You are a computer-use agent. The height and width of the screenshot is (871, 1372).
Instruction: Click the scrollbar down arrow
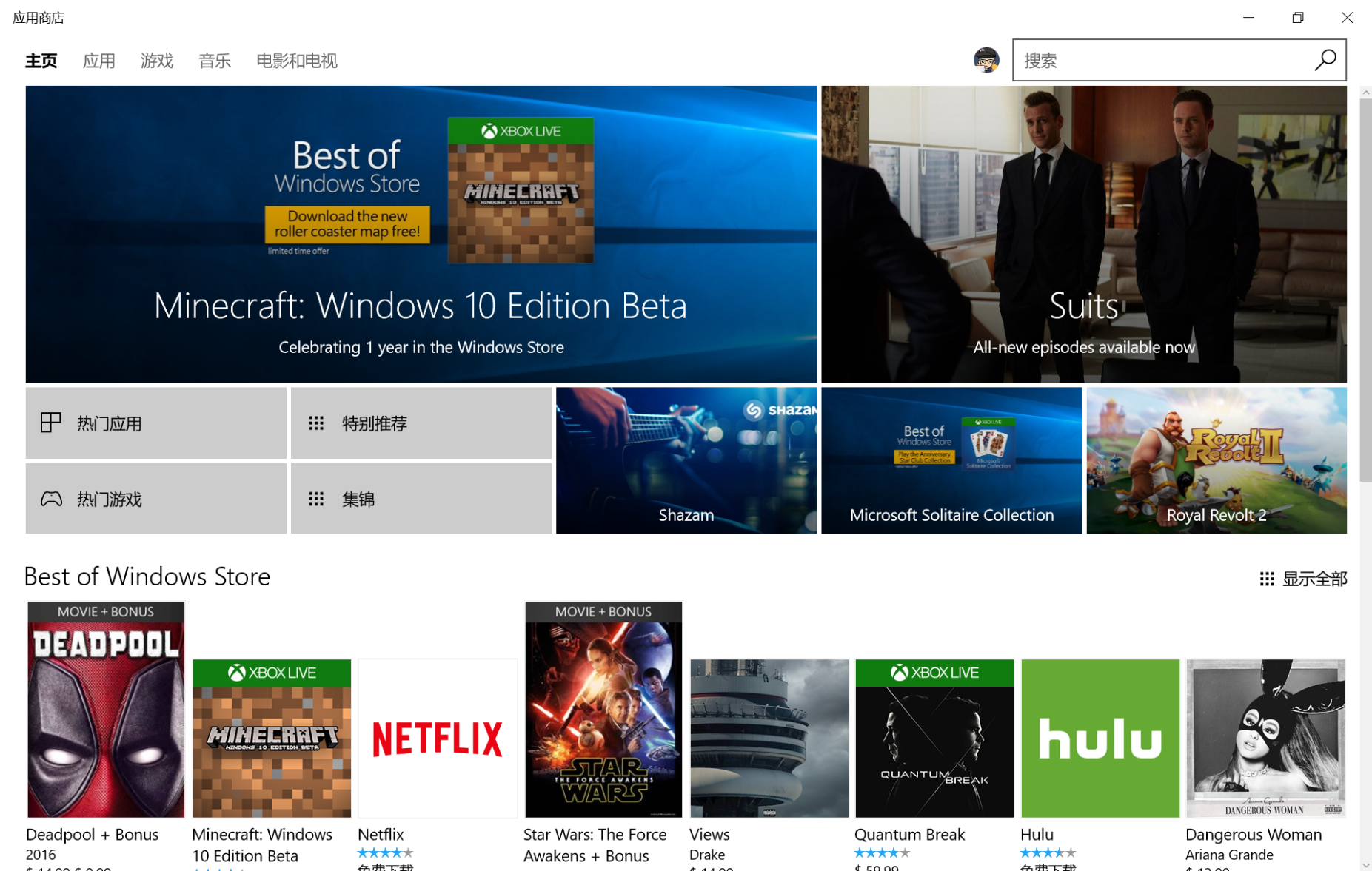point(1365,864)
